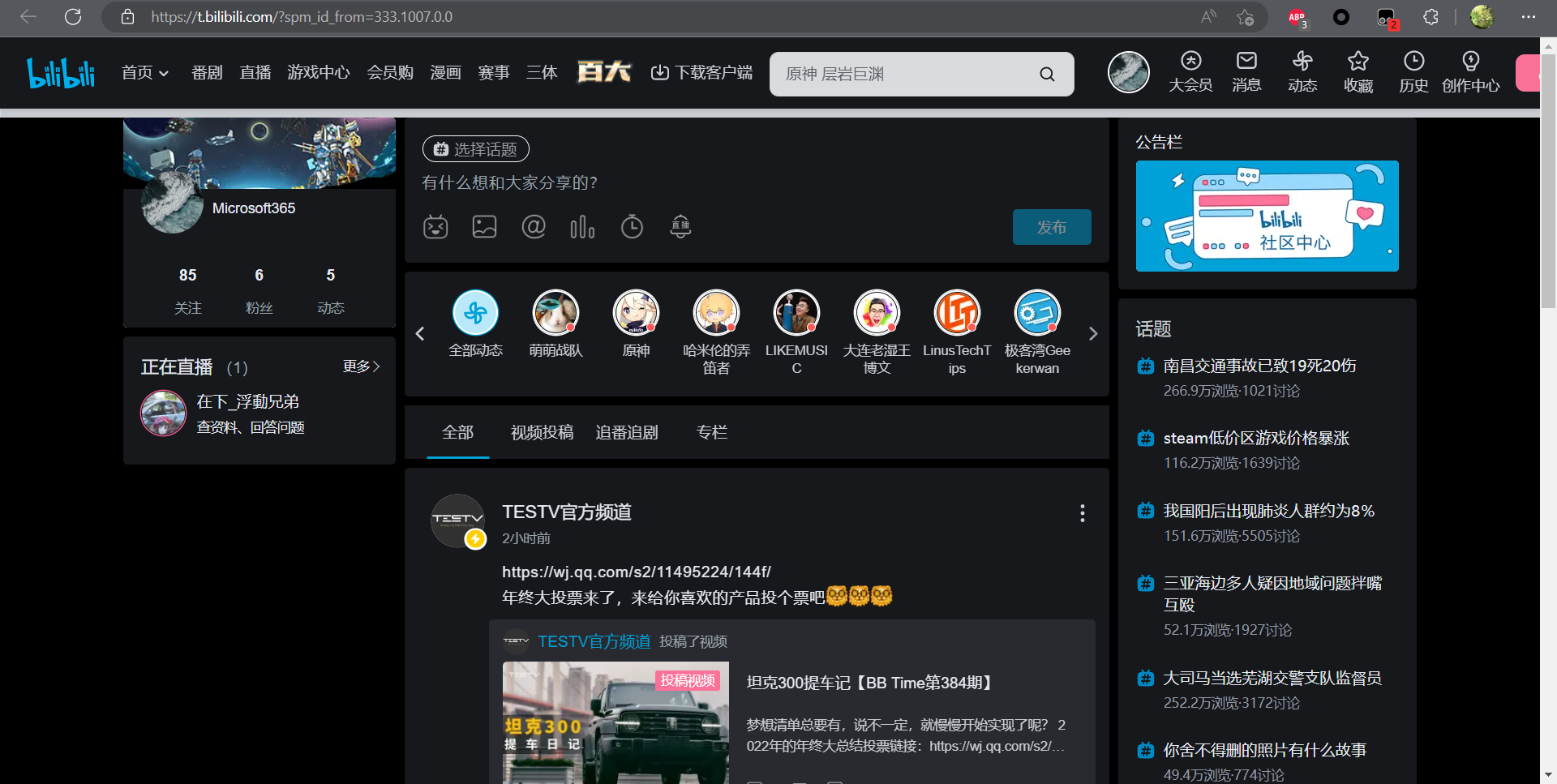Switch to 专栏 tab
Image resolution: width=1557 pixels, height=784 pixels.
pos(712,432)
